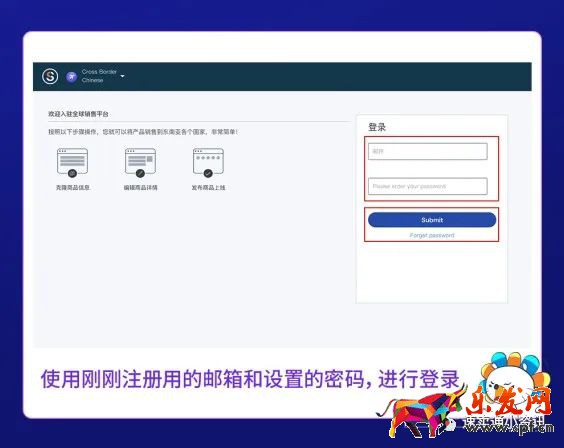Viewport: 564px width, 448px height.
Task: Focus the email input field
Action: coord(428,151)
